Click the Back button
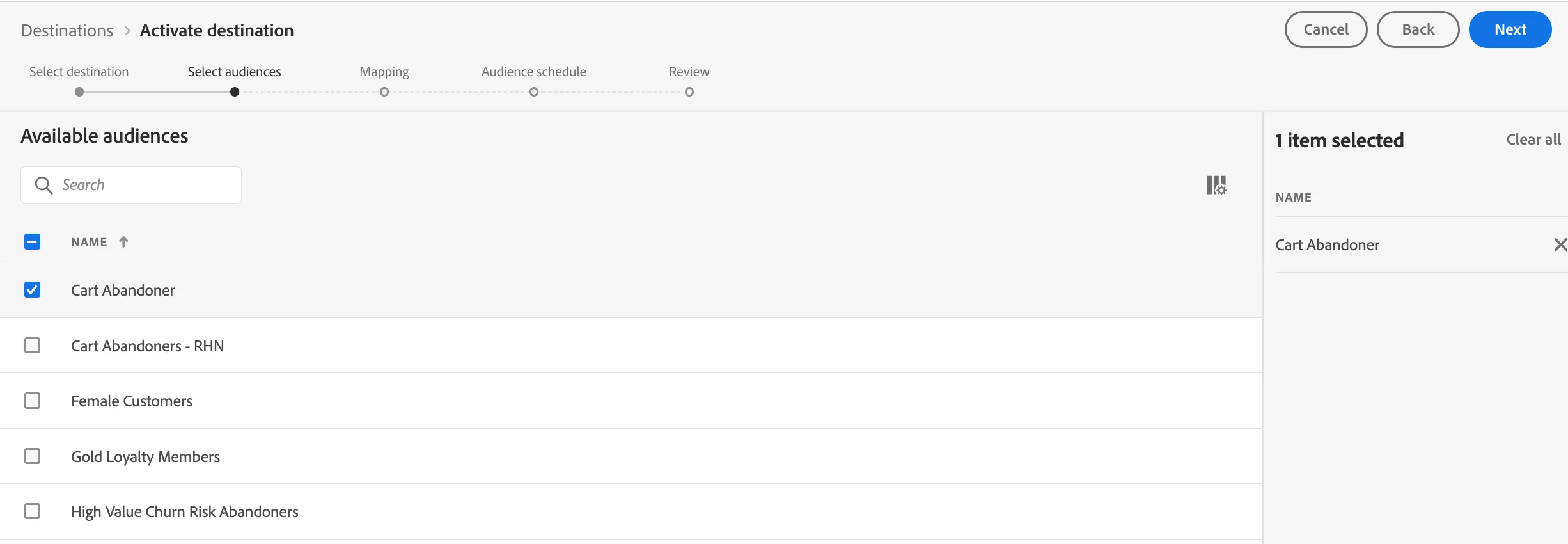Image resolution: width=1568 pixels, height=544 pixels. [1418, 29]
